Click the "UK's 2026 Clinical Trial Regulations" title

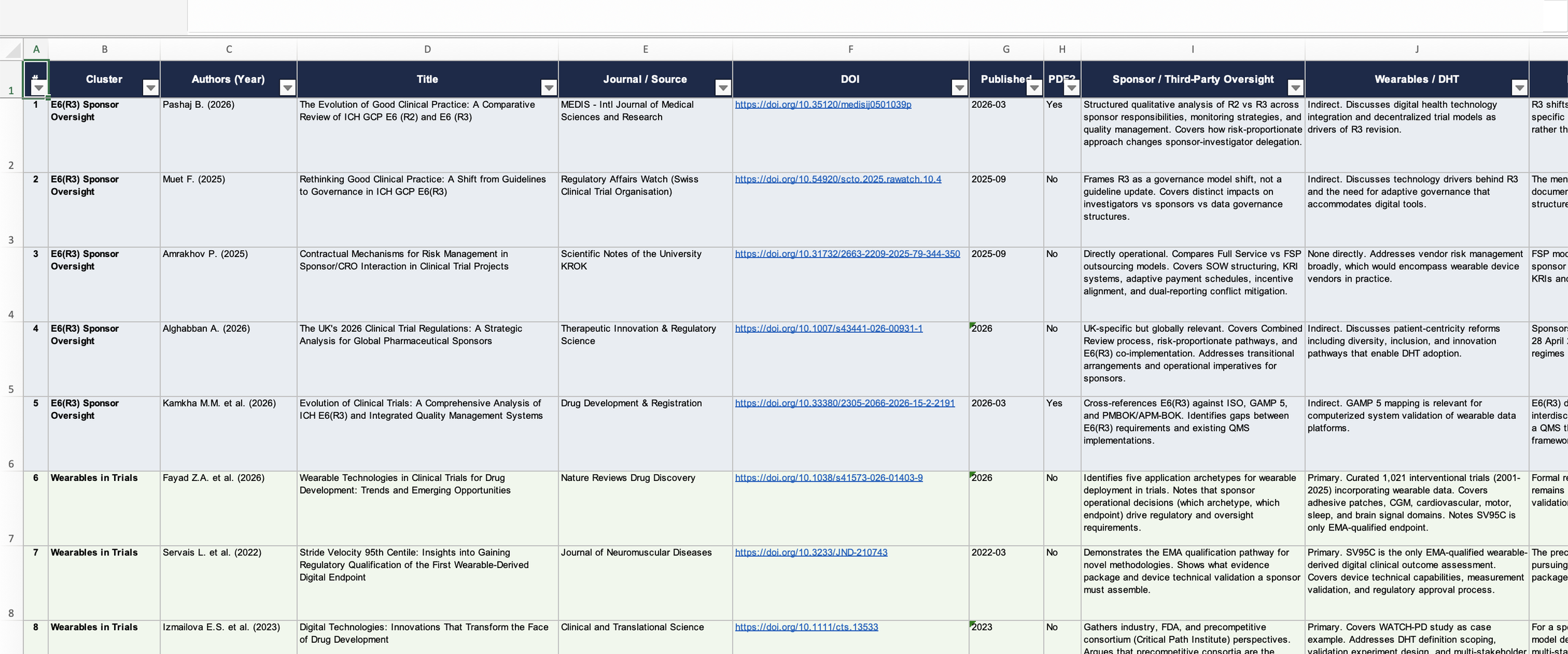coord(428,359)
